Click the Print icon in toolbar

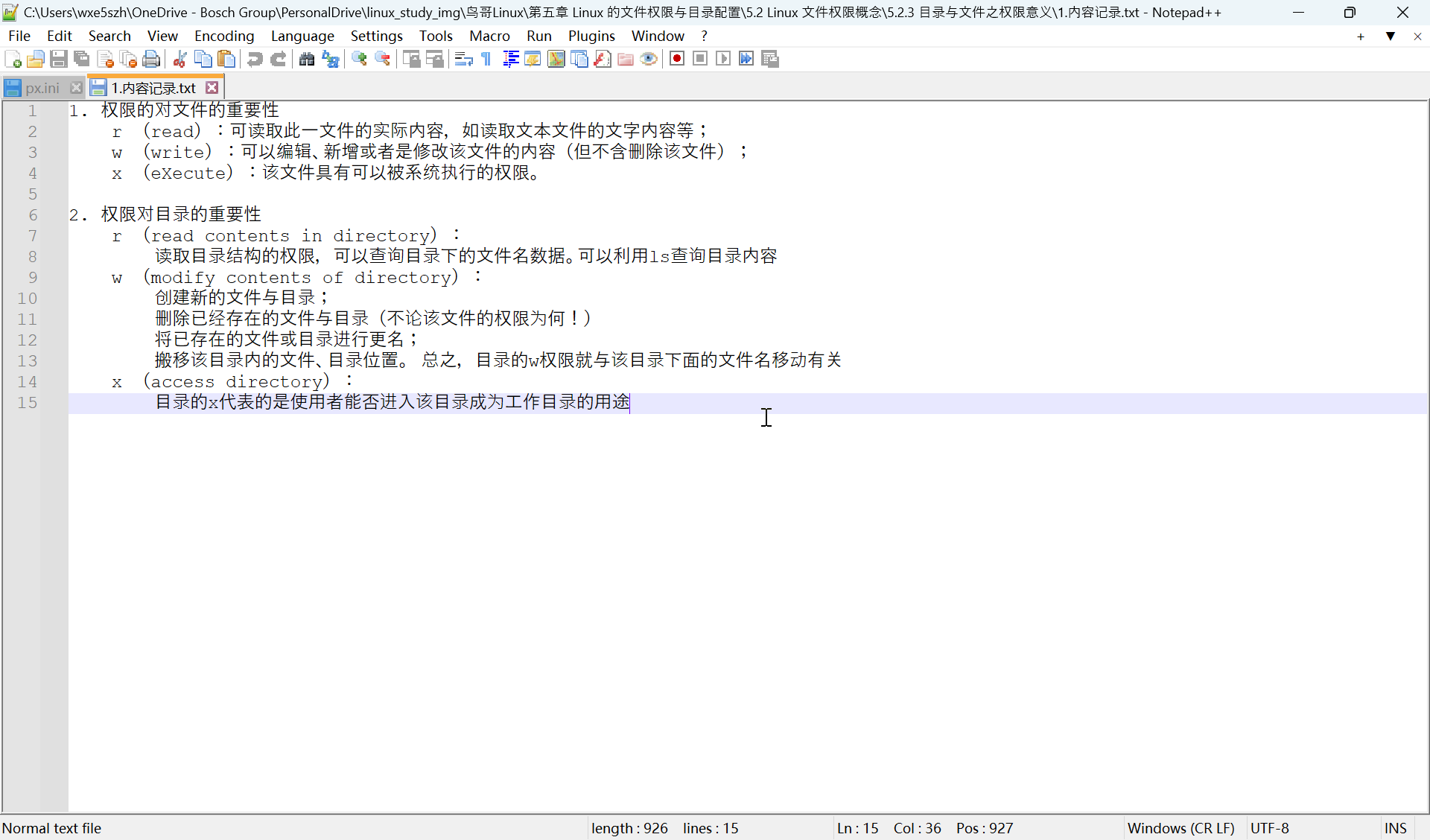pyautogui.click(x=151, y=59)
